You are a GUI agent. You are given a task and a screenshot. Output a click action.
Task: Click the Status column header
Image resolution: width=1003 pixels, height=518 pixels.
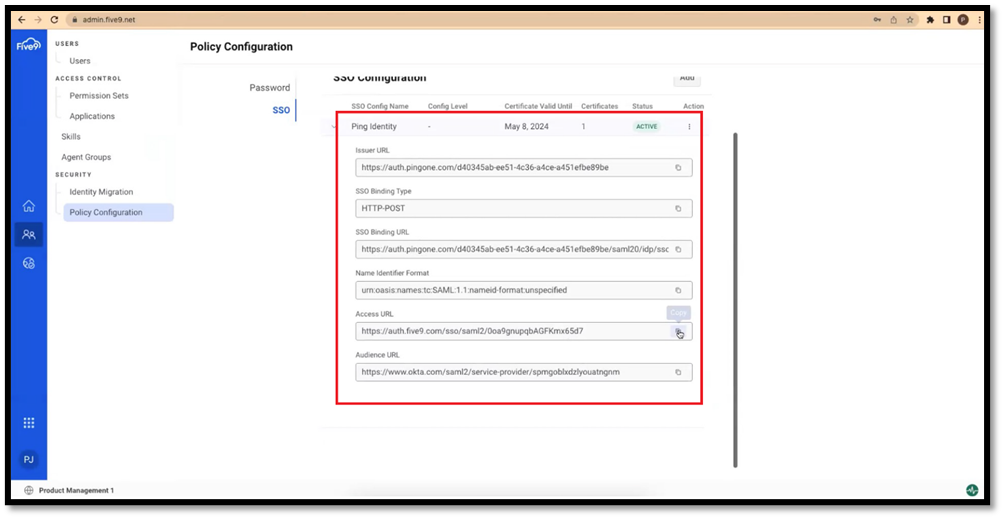[642, 106]
